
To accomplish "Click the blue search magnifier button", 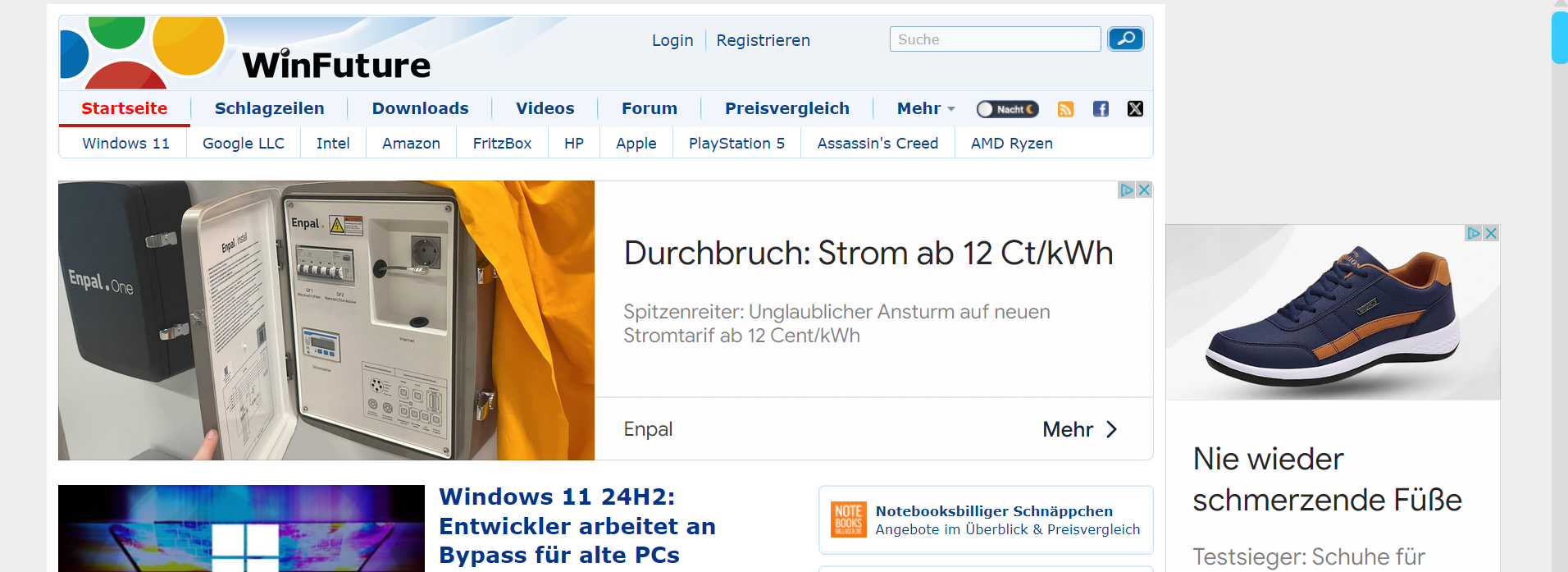I will coord(1125,39).
